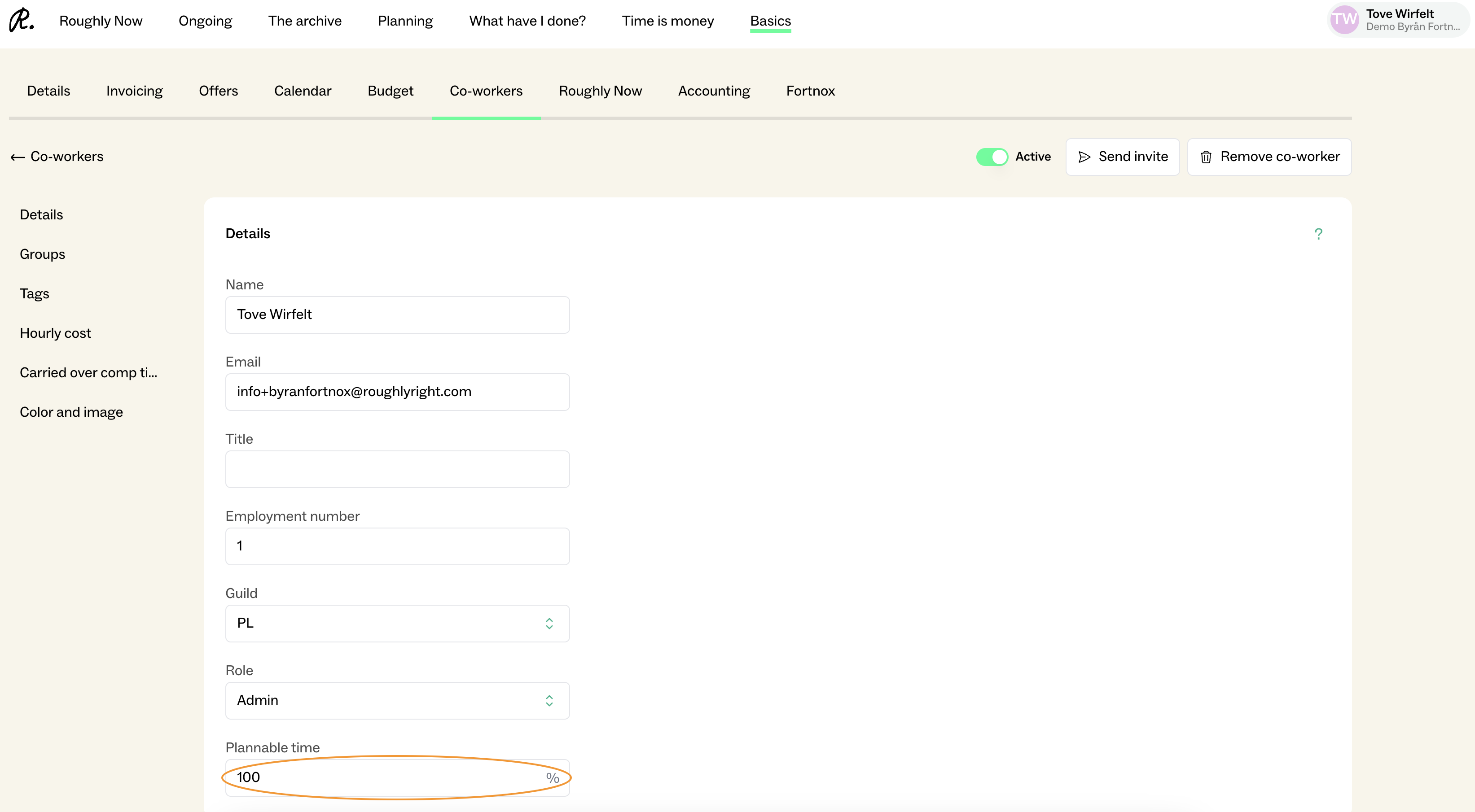The height and width of the screenshot is (812, 1475).
Task: Switch to the Fortnox tab
Action: tap(810, 91)
